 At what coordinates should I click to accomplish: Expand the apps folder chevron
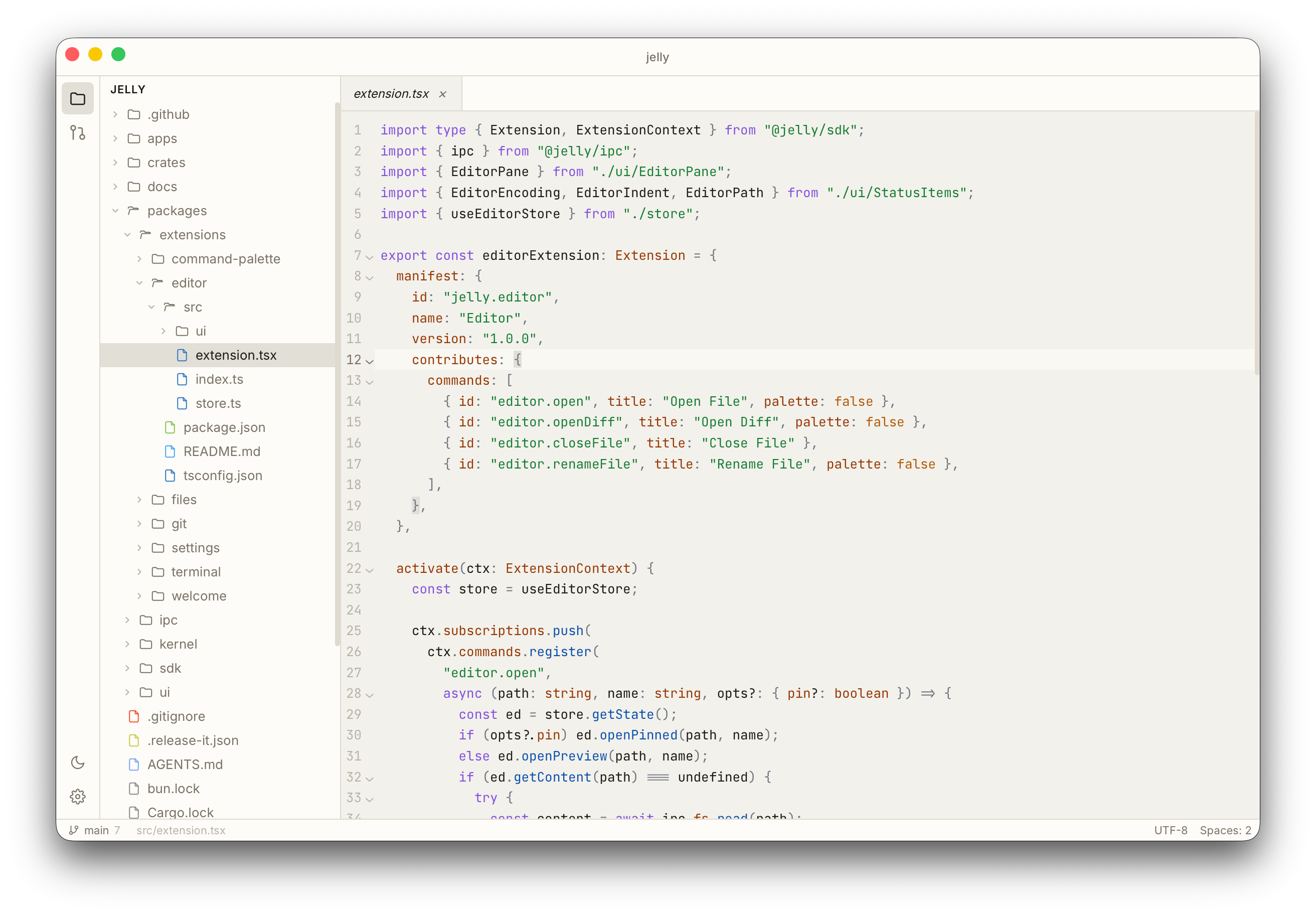click(x=115, y=138)
